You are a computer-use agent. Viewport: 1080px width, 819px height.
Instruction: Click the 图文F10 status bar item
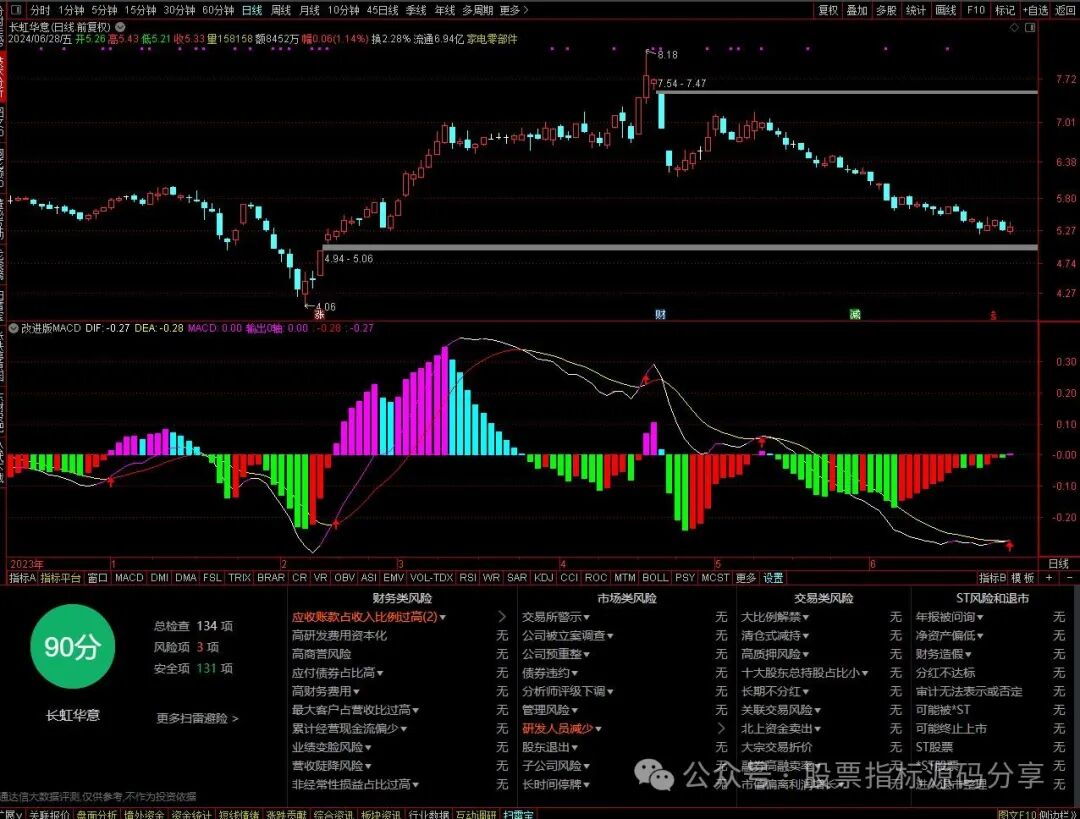click(1017, 814)
